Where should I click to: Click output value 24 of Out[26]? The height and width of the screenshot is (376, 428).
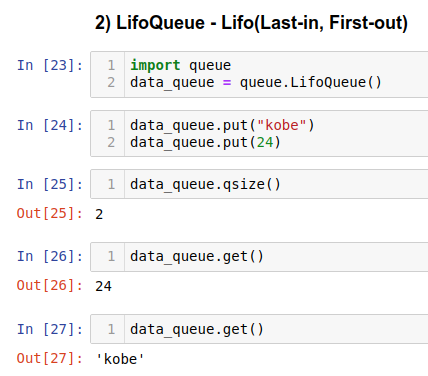tap(103, 286)
